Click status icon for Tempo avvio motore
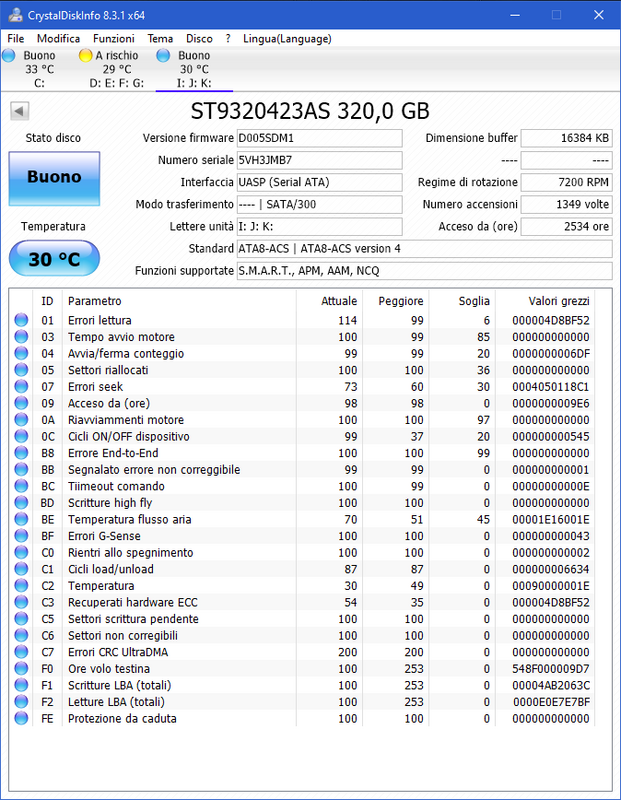Screen dimensions: 621x800 point(21,337)
